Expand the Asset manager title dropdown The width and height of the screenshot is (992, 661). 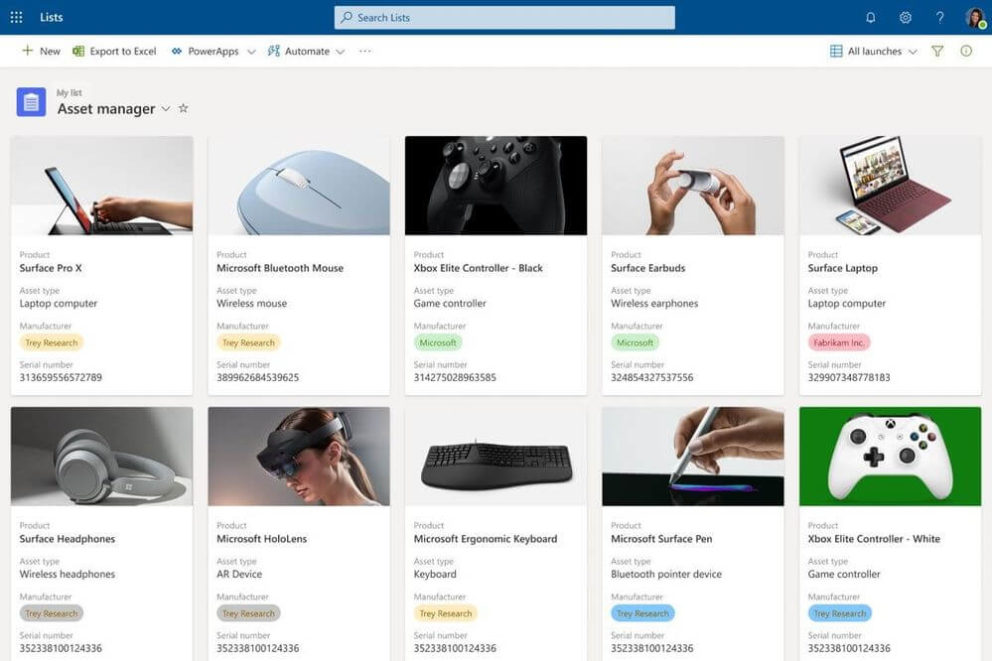[x=166, y=109]
